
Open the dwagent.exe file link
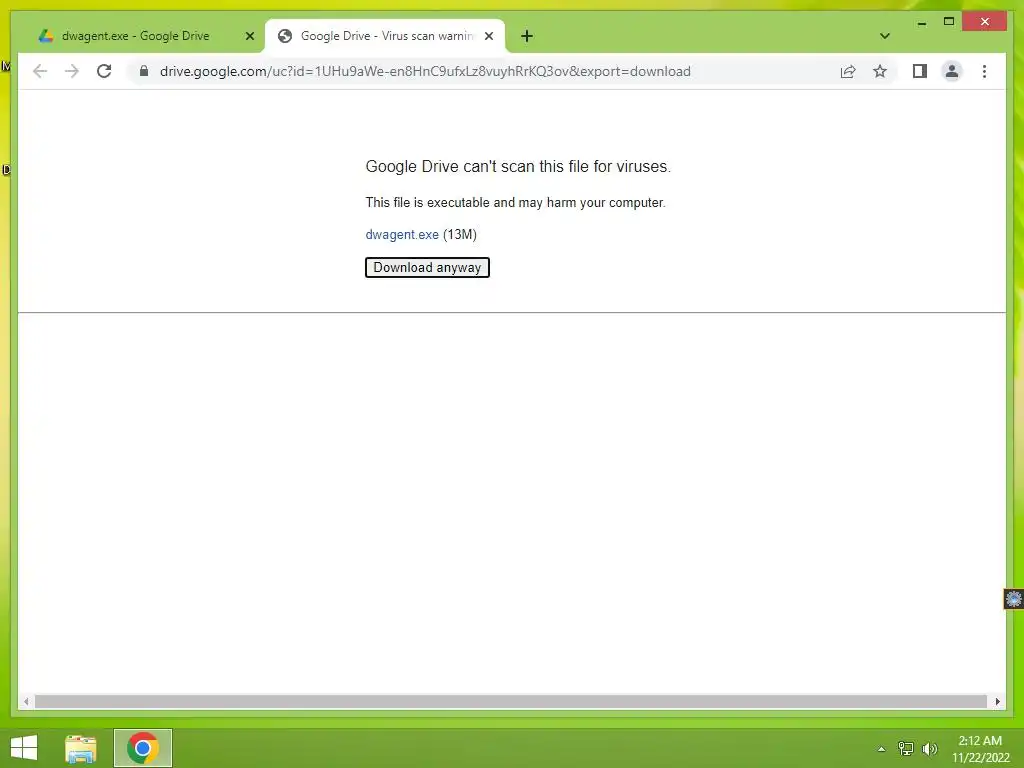coord(402,234)
